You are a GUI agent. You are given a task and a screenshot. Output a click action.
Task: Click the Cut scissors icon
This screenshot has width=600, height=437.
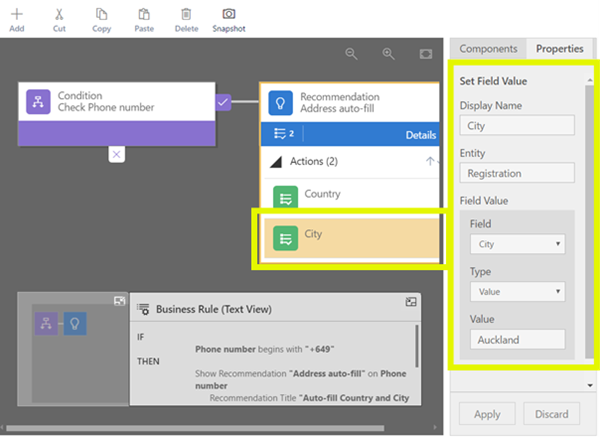[x=59, y=16]
